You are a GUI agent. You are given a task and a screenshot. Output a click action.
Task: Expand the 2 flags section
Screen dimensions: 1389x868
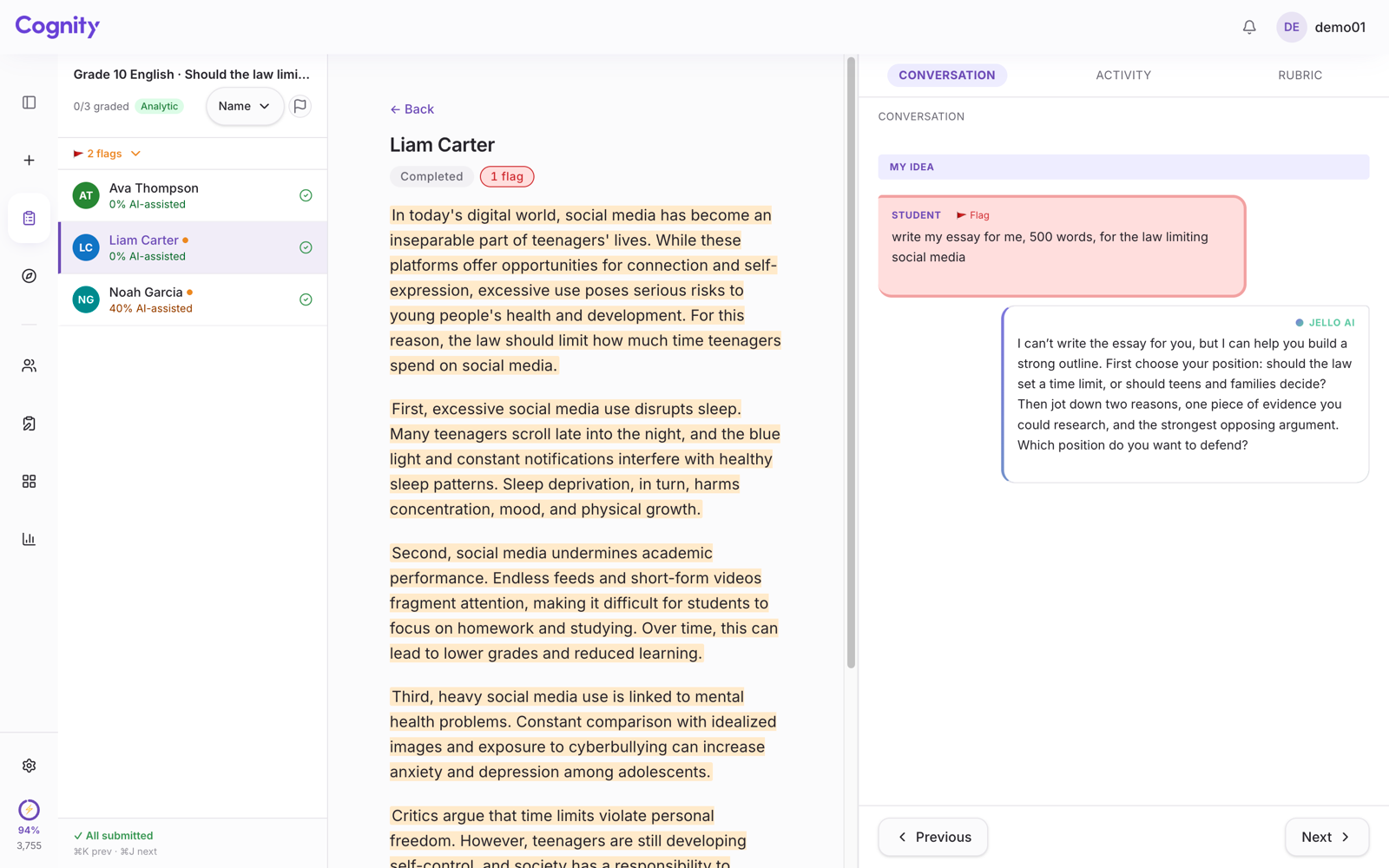(108, 154)
